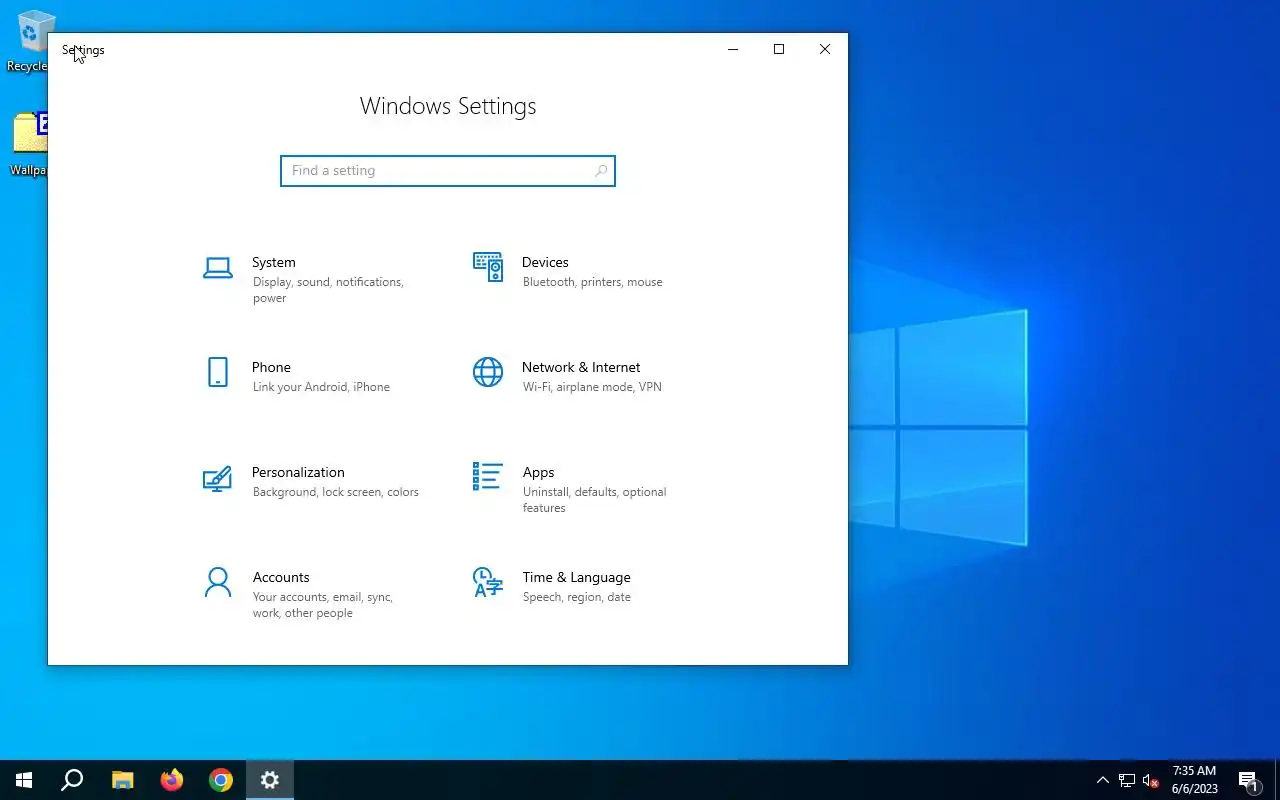This screenshot has width=1280, height=800.
Task: Click 'Display, sound, notifications, power' text
Action: tap(328, 290)
